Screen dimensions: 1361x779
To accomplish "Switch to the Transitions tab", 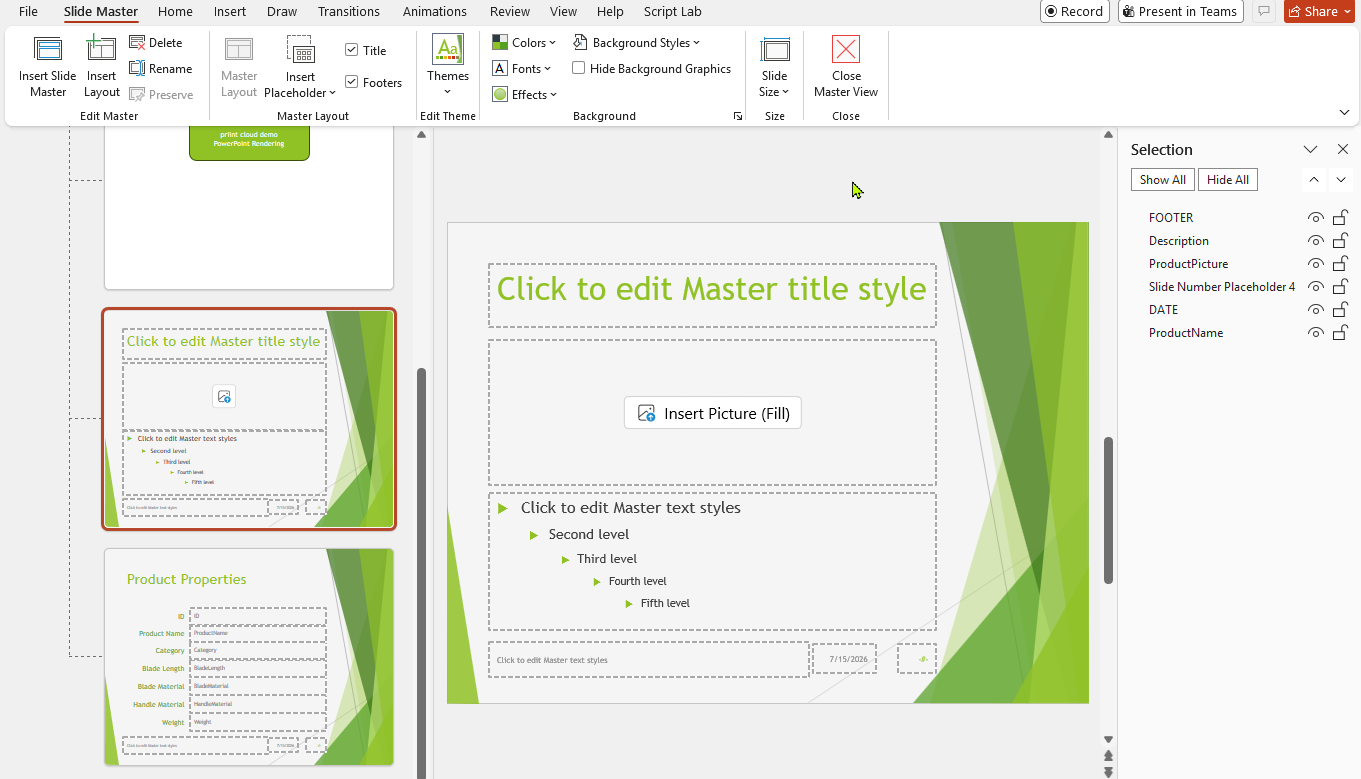I will [x=349, y=12].
